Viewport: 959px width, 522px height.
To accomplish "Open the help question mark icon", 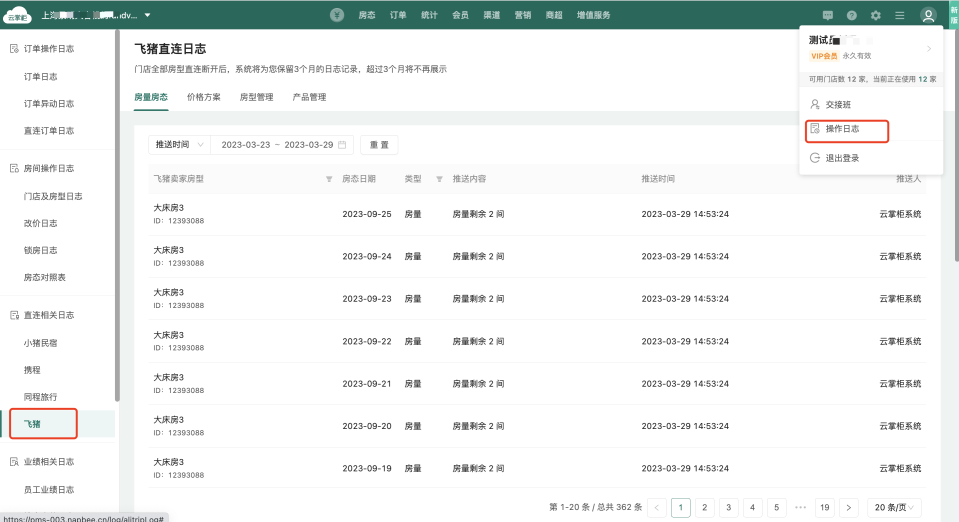I will [851, 16].
